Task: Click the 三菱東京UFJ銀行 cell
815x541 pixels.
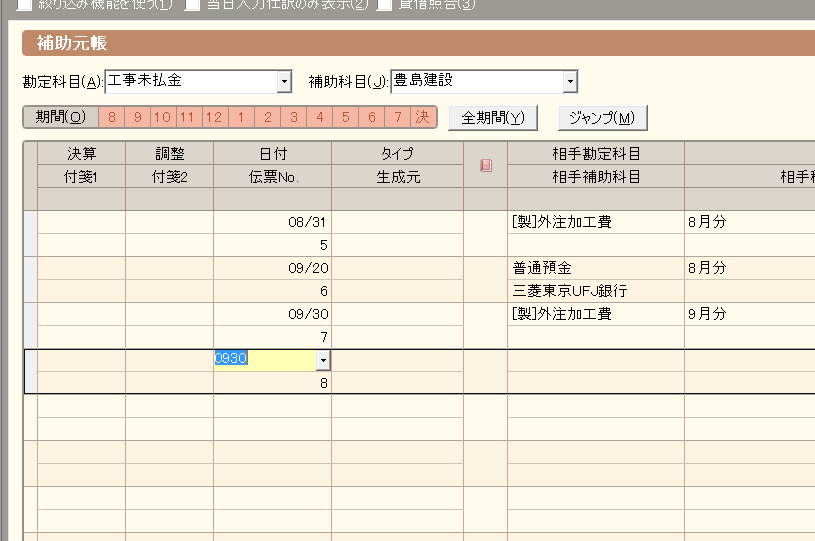Action: tap(595, 291)
